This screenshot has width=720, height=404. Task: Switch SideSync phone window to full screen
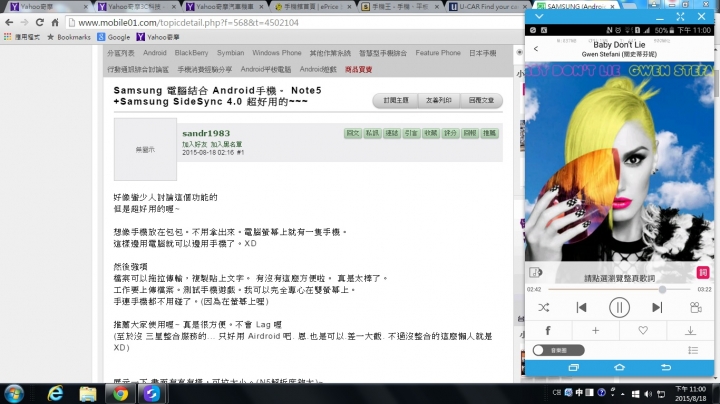pyautogui.click(x=681, y=17)
